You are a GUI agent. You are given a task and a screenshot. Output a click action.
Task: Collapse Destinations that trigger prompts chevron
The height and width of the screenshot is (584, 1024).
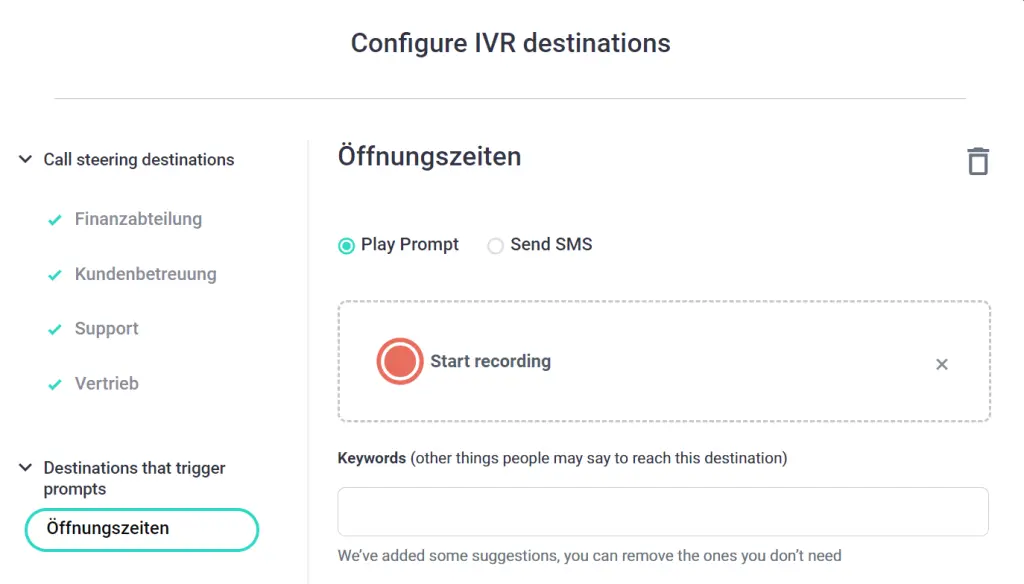coord(25,467)
